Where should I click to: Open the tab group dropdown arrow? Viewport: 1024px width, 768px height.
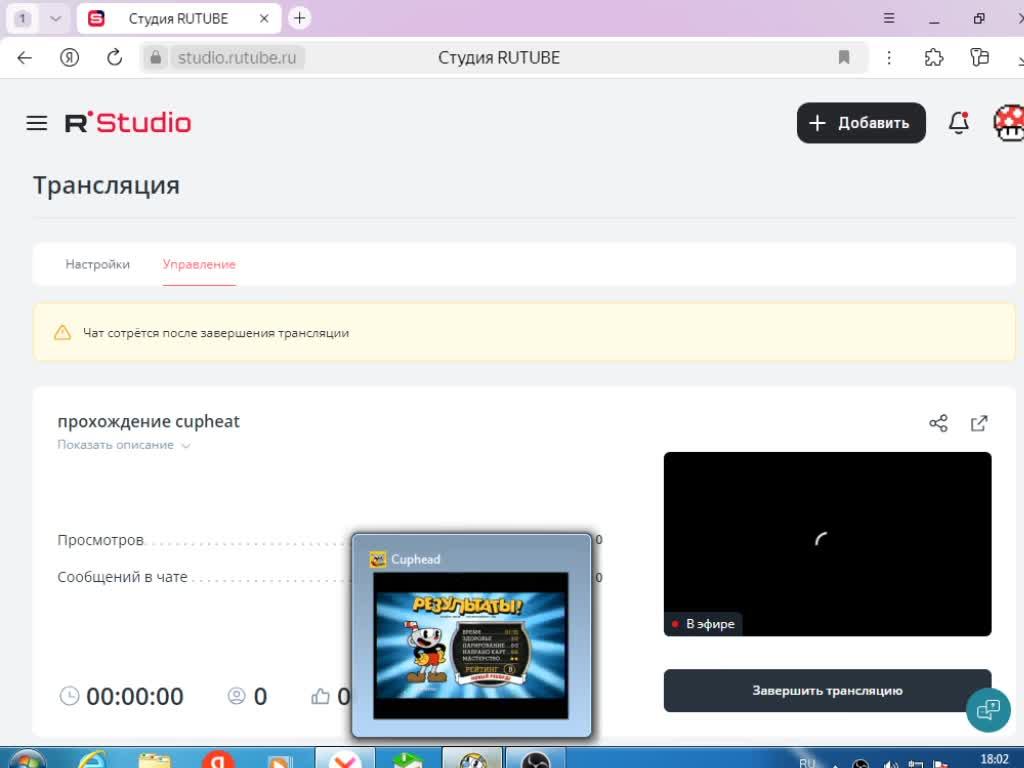coord(56,18)
